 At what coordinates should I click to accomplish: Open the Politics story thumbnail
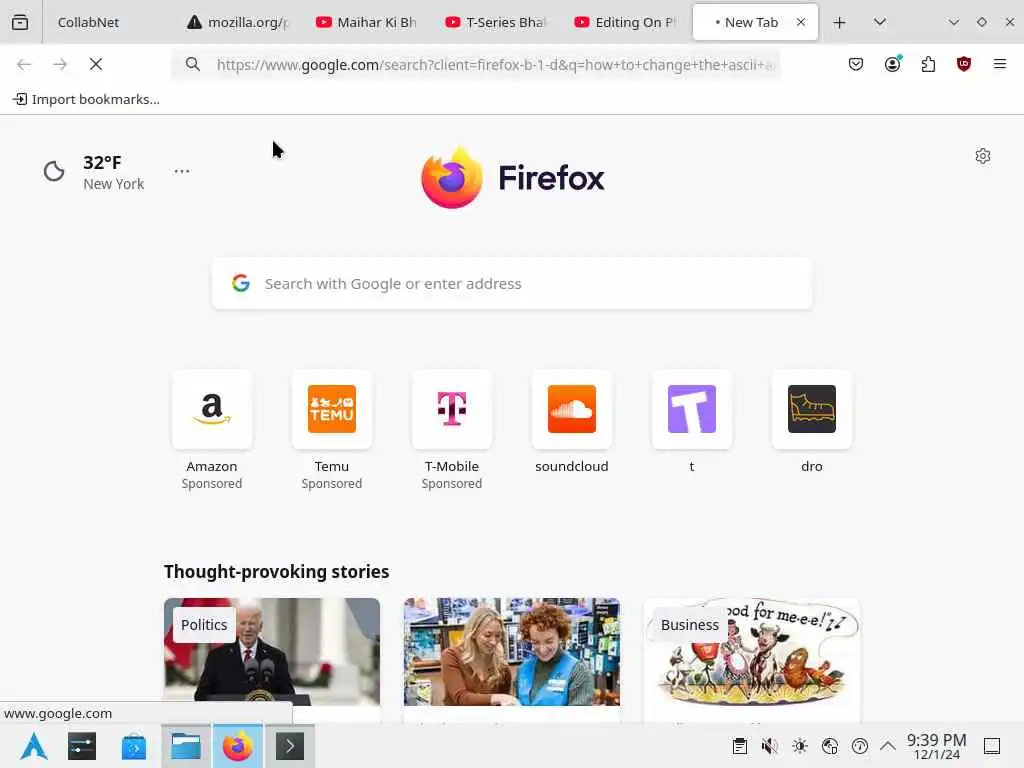click(272, 652)
